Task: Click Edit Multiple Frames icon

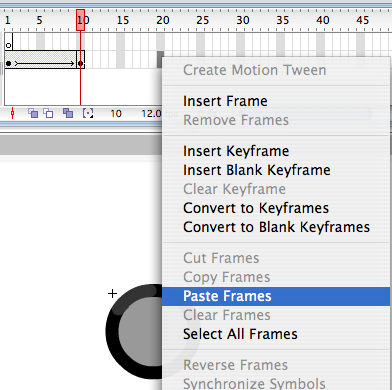Action: (x=68, y=113)
